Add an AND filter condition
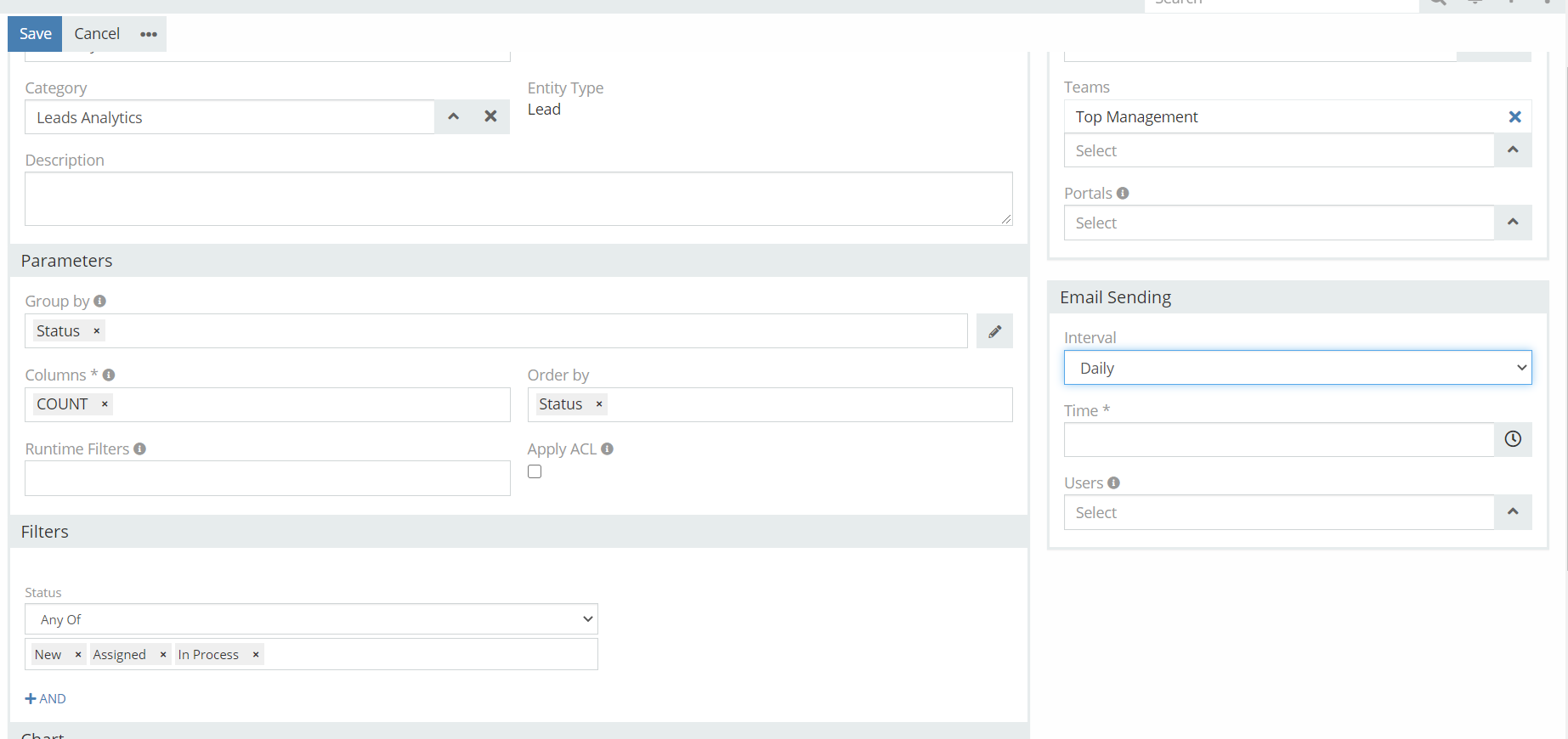Screen dimensions: 1568x739 click(46, 698)
